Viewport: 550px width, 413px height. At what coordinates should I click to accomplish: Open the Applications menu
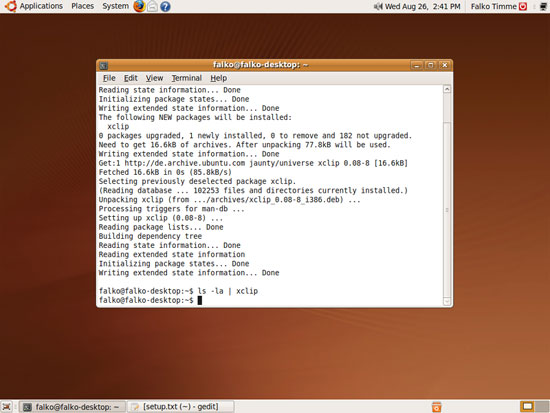(x=41, y=6)
